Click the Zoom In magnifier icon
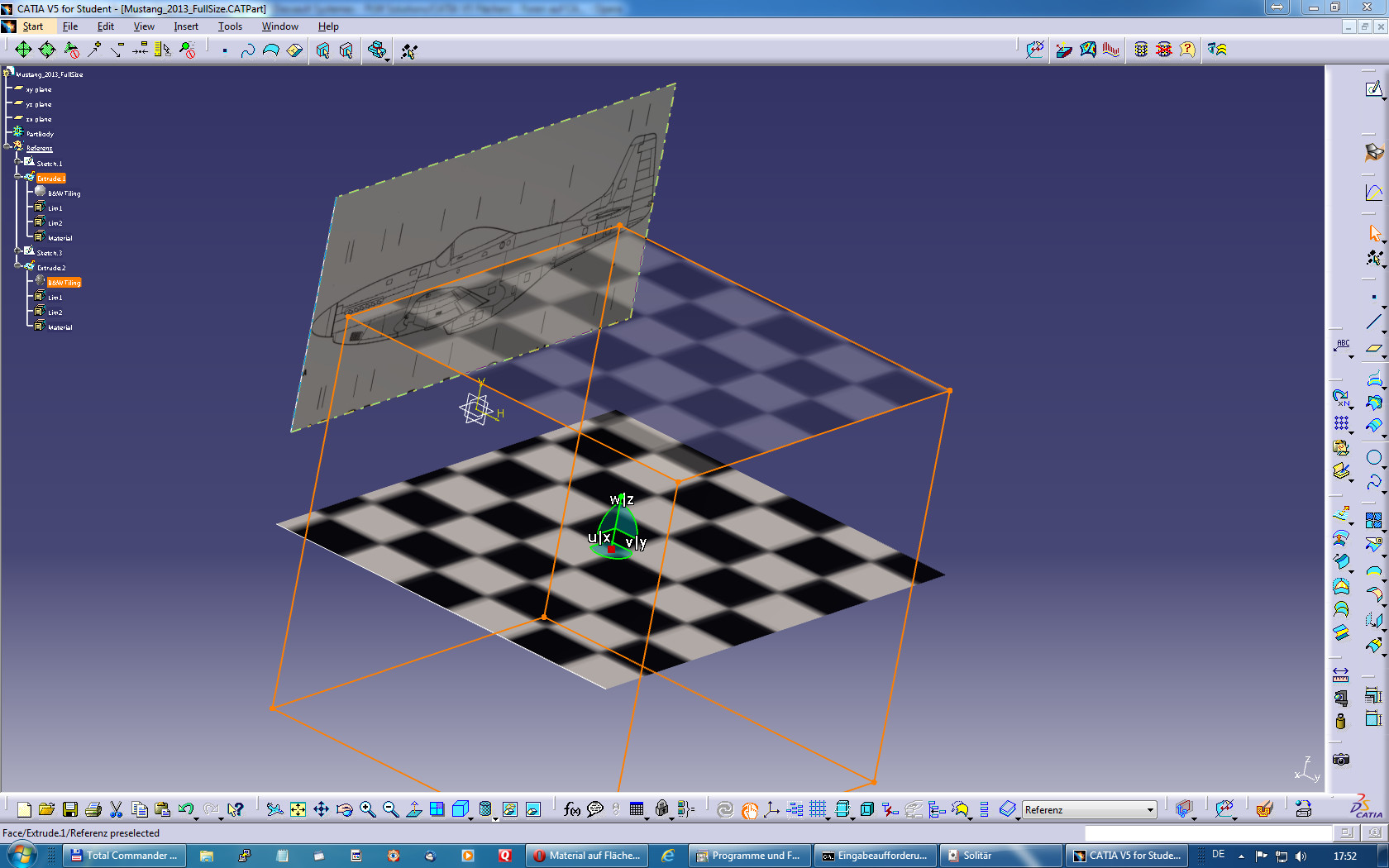1389x868 pixels. 368,809
